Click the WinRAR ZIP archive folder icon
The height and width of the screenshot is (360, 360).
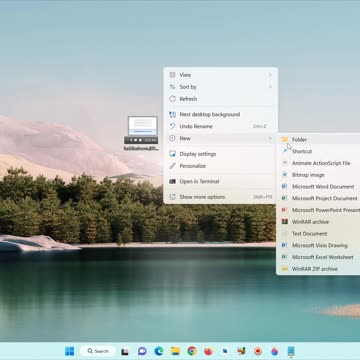coord(285,269)
